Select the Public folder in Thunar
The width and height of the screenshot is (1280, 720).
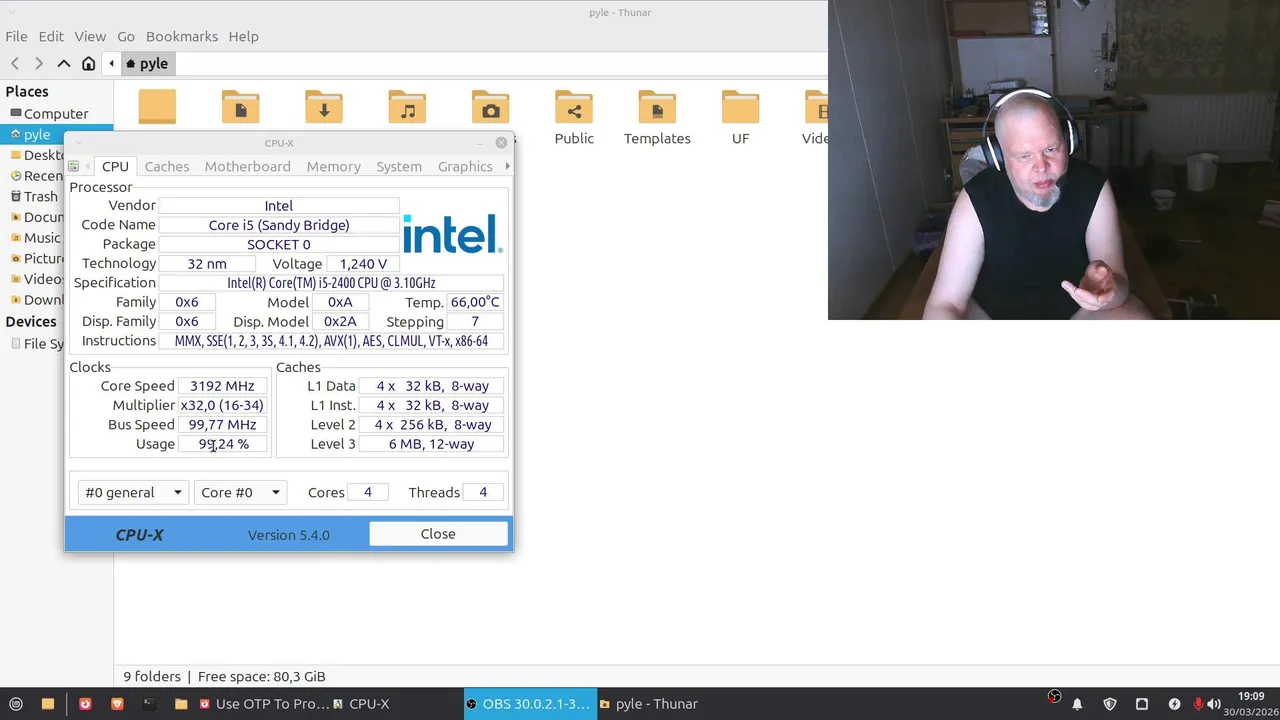coord(574,118)
